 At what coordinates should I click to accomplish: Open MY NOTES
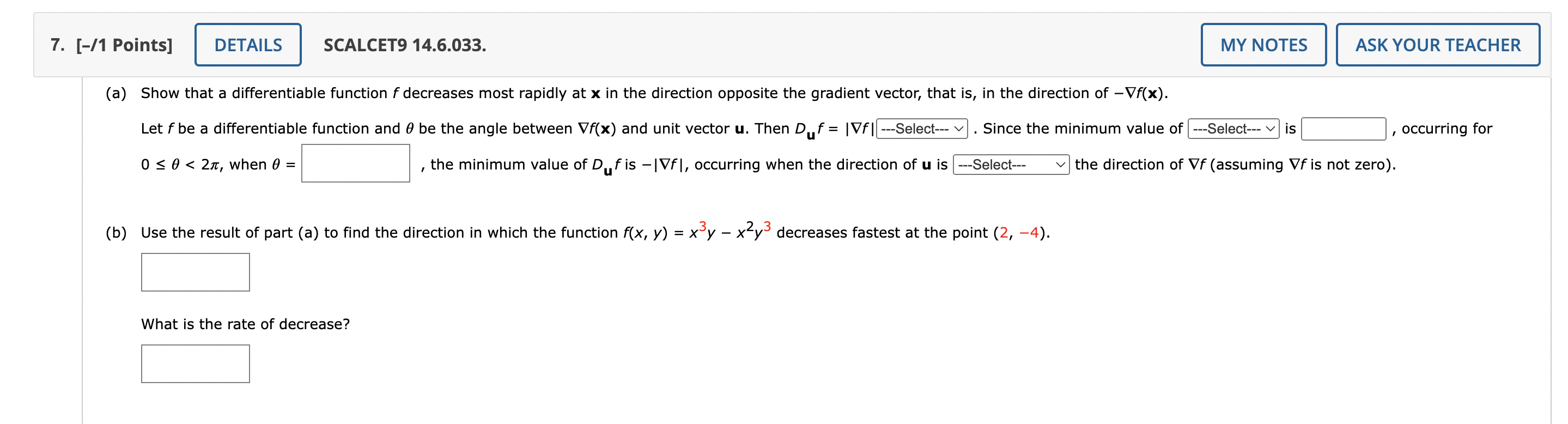(x=1264, y=45)
